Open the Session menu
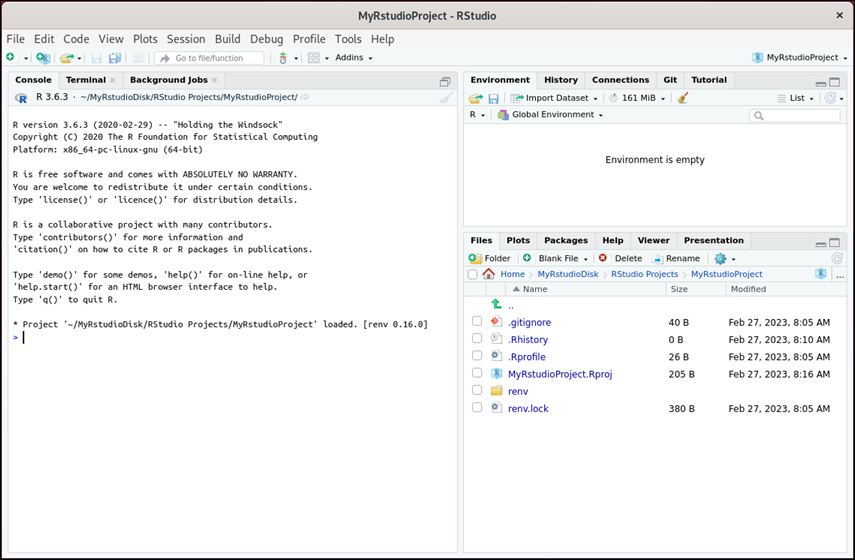 point(186,39)
